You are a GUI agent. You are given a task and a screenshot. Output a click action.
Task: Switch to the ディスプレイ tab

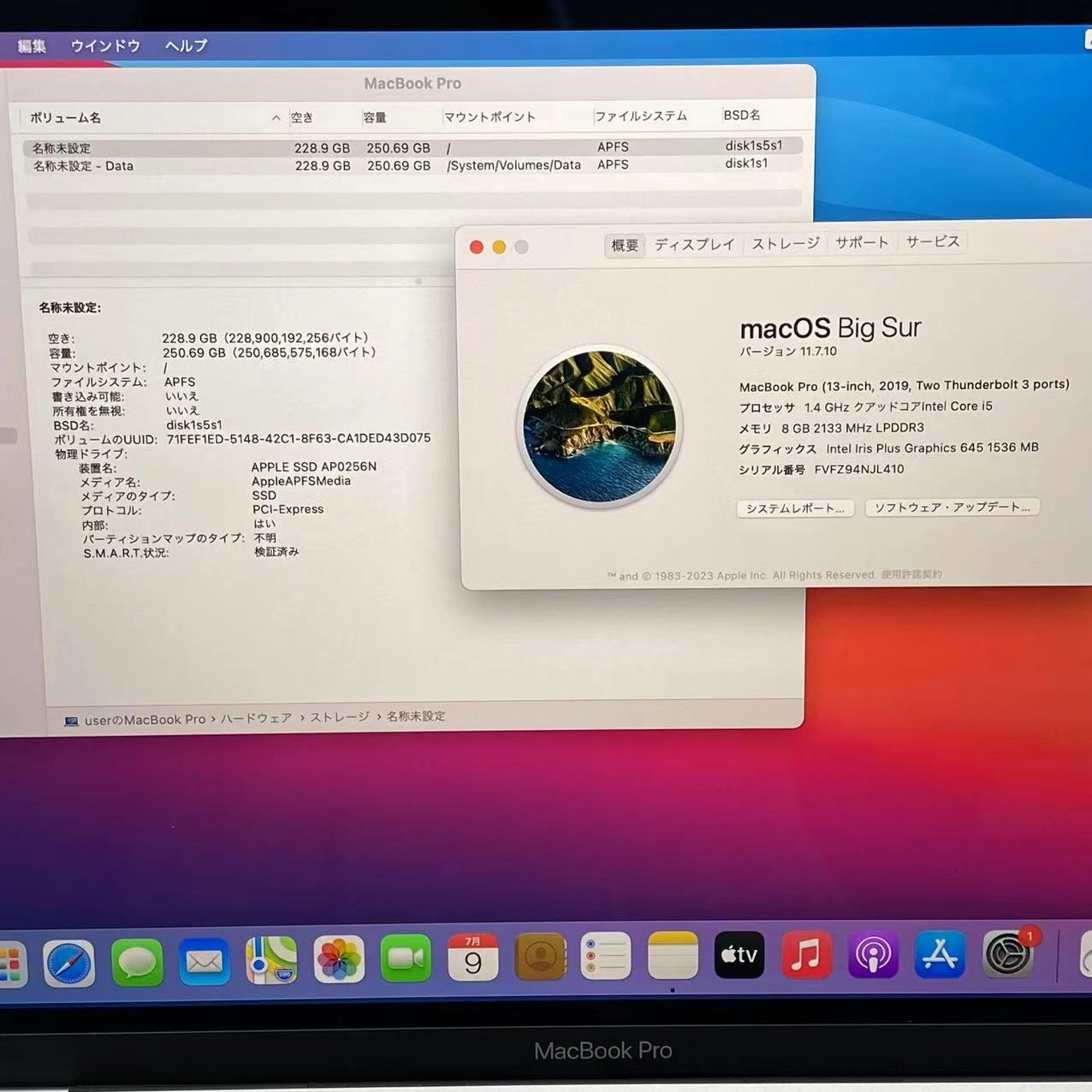pyautogui.click(x=694, y=243)
